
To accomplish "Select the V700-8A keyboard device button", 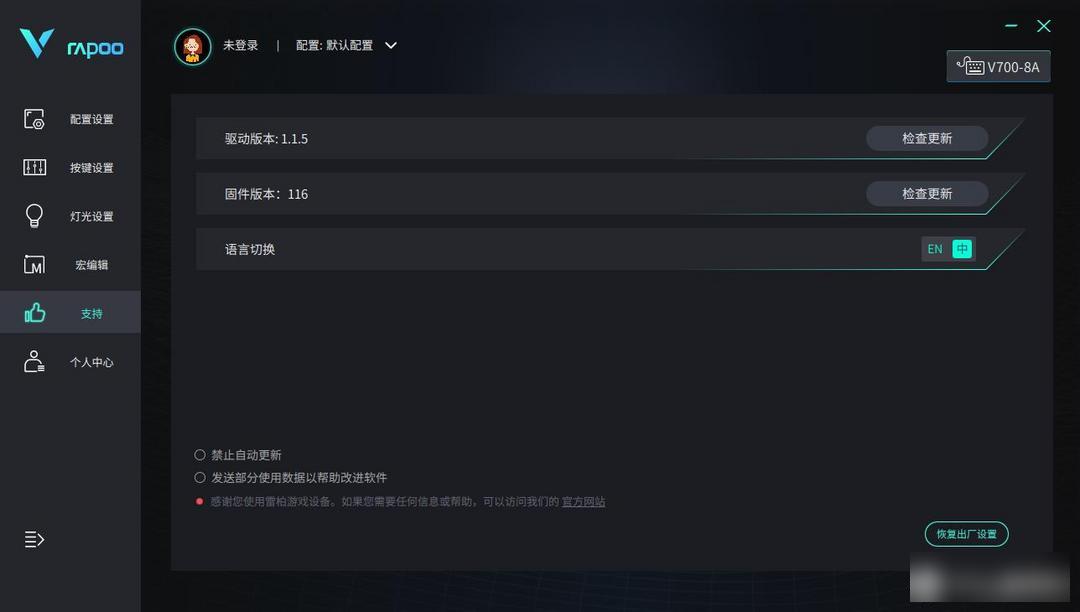I will click(x=998, y=67).
